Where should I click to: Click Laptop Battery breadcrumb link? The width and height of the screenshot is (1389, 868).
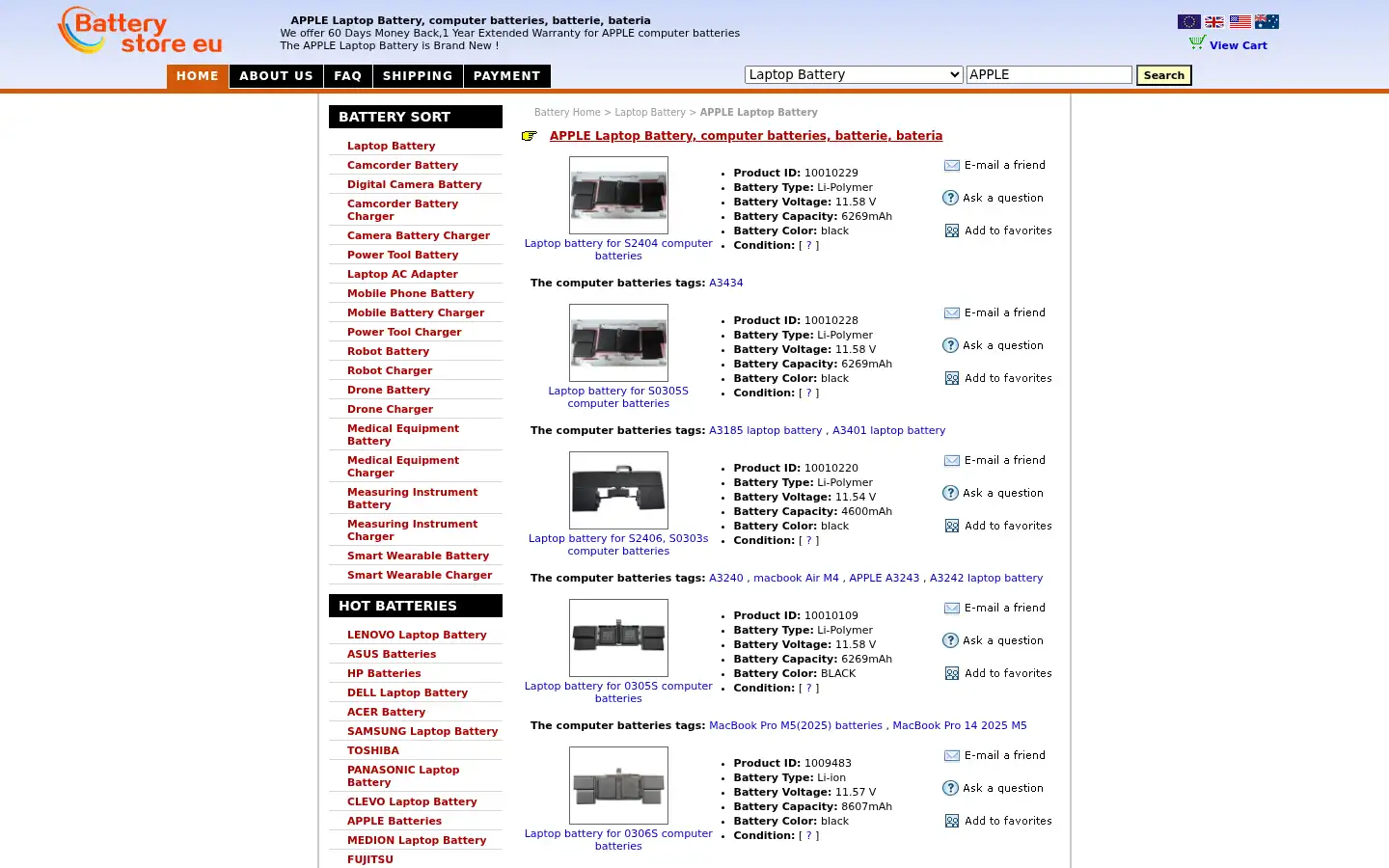pos(650,113)
